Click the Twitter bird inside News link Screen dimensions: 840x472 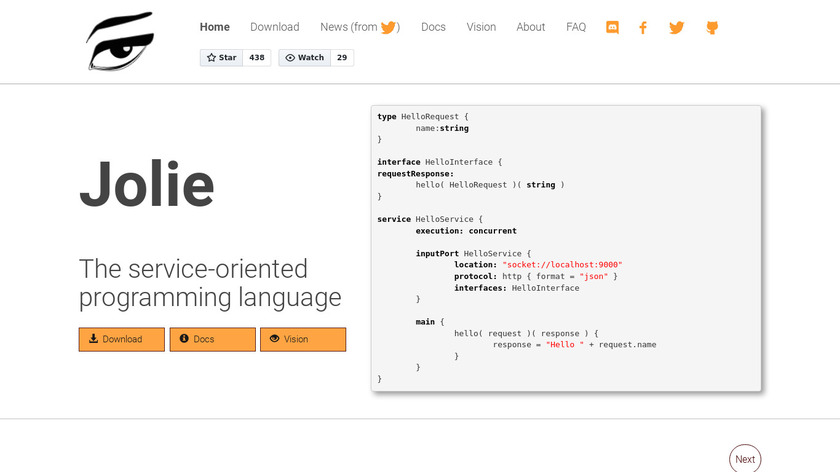coord(388,28)
